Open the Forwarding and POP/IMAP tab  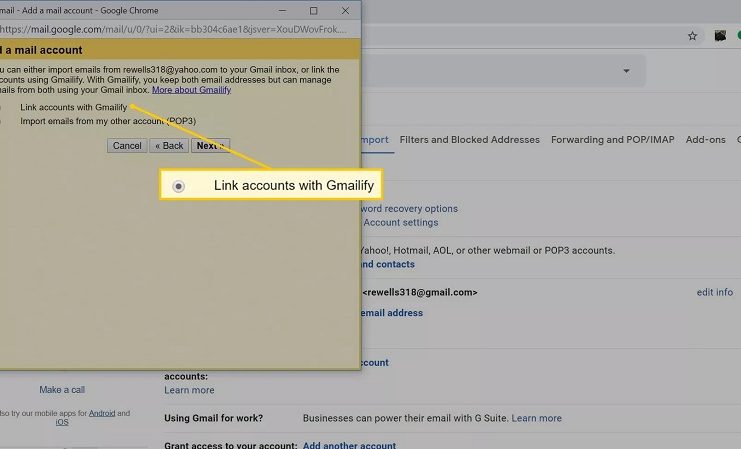[x=612, y=140]
